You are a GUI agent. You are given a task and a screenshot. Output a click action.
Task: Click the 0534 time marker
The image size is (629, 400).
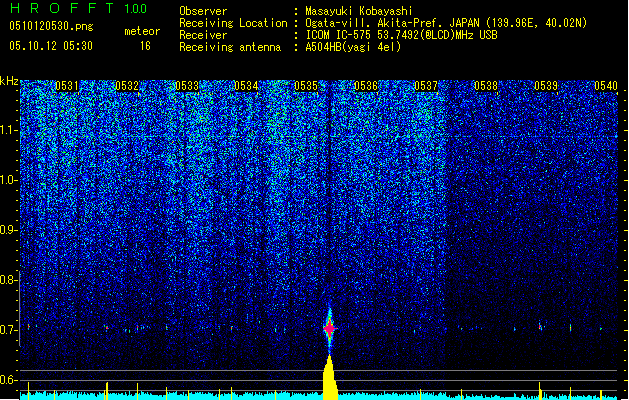[246, 86]
